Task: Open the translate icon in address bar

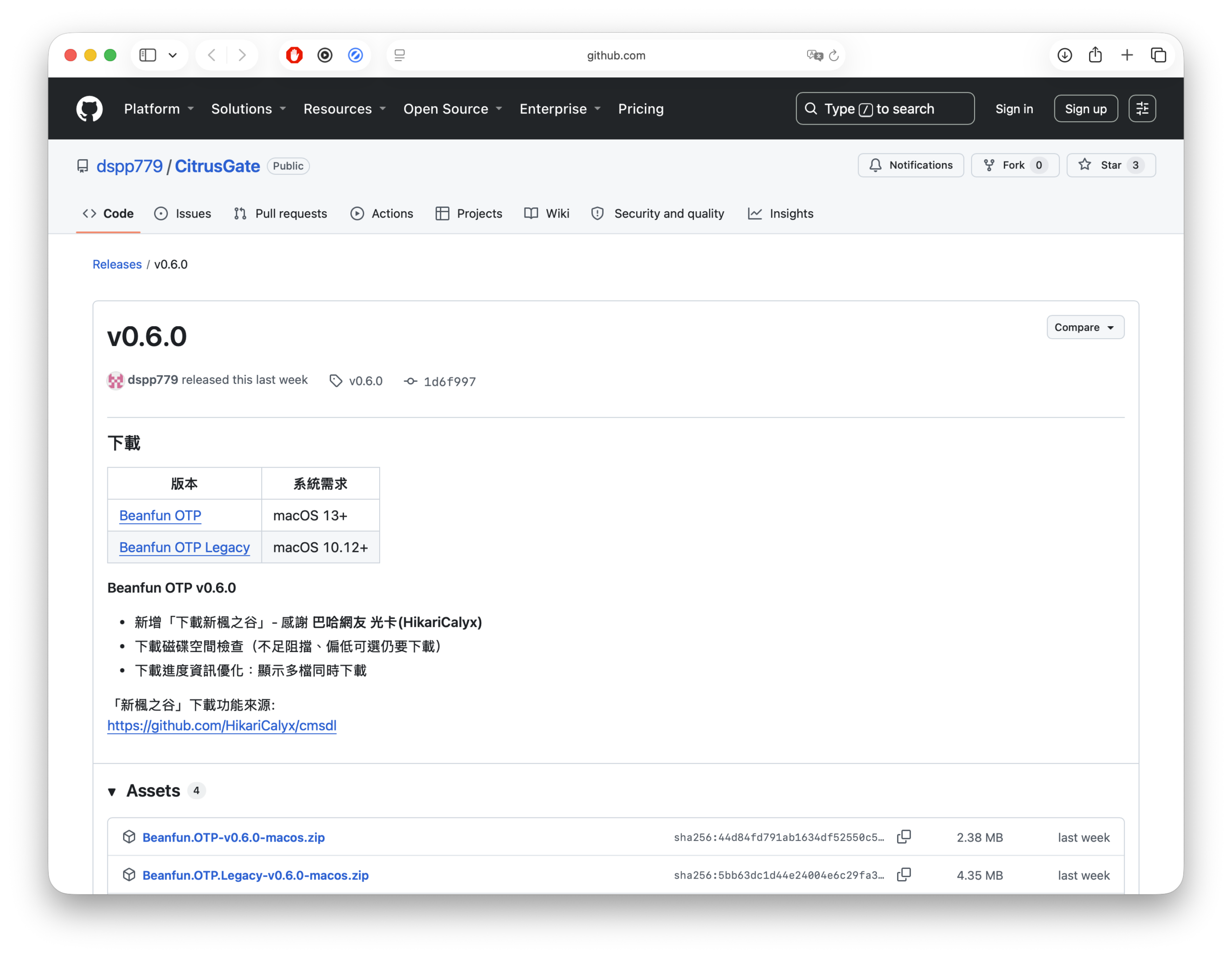Action: coord(815,55)
